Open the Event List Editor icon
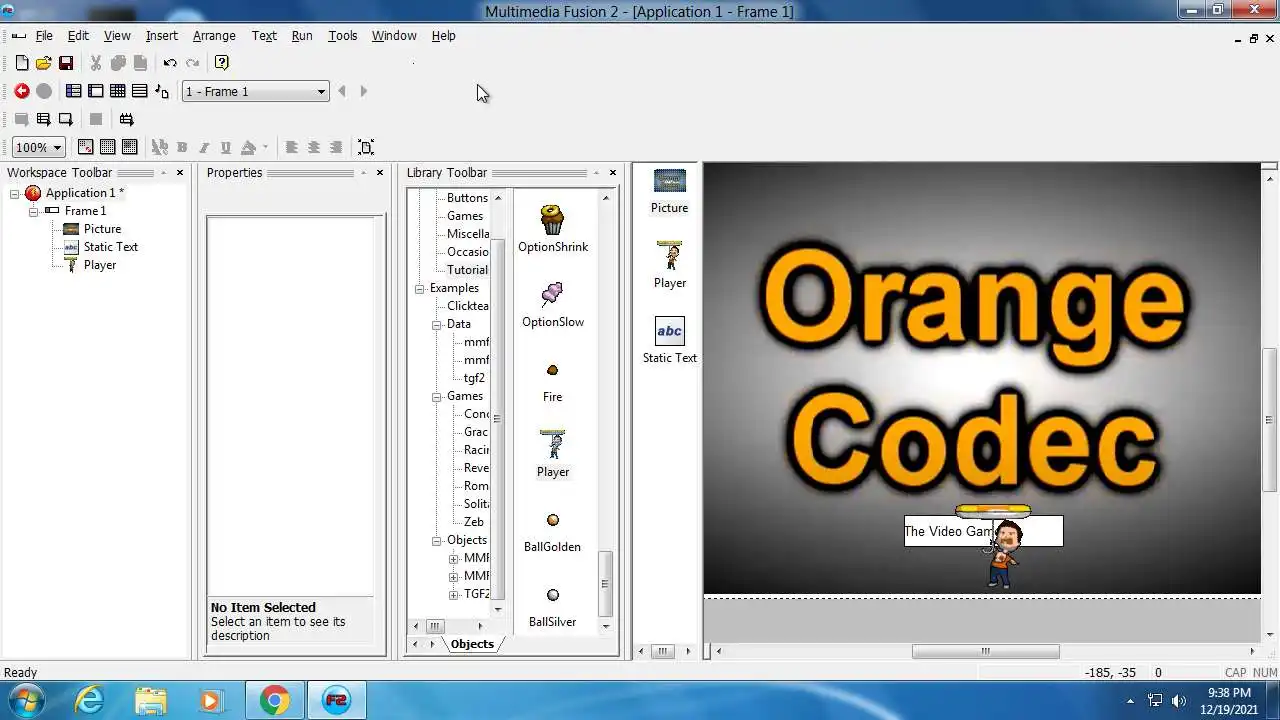The image size is (1280, 720). tap(140, 91)
